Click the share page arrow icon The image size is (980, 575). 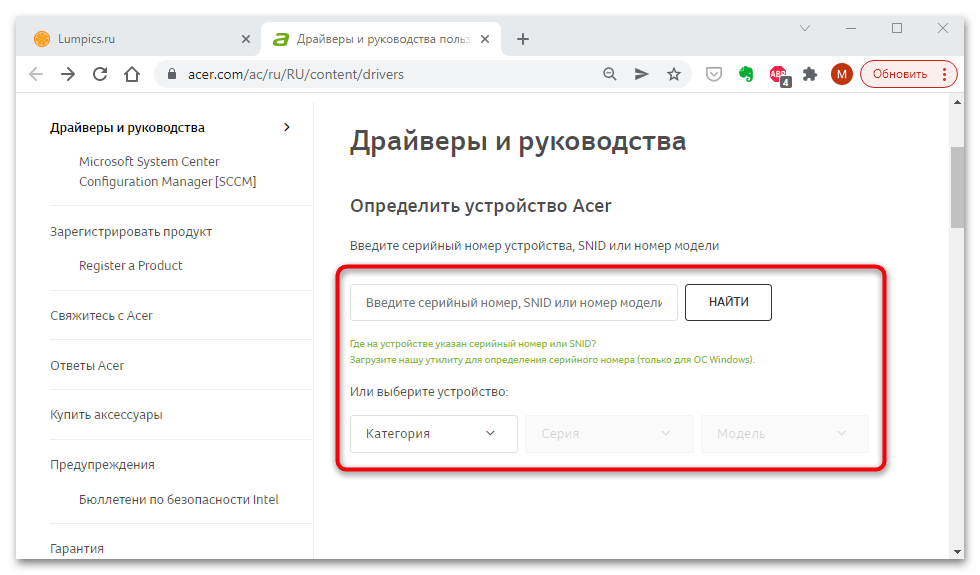coord(642,74)
